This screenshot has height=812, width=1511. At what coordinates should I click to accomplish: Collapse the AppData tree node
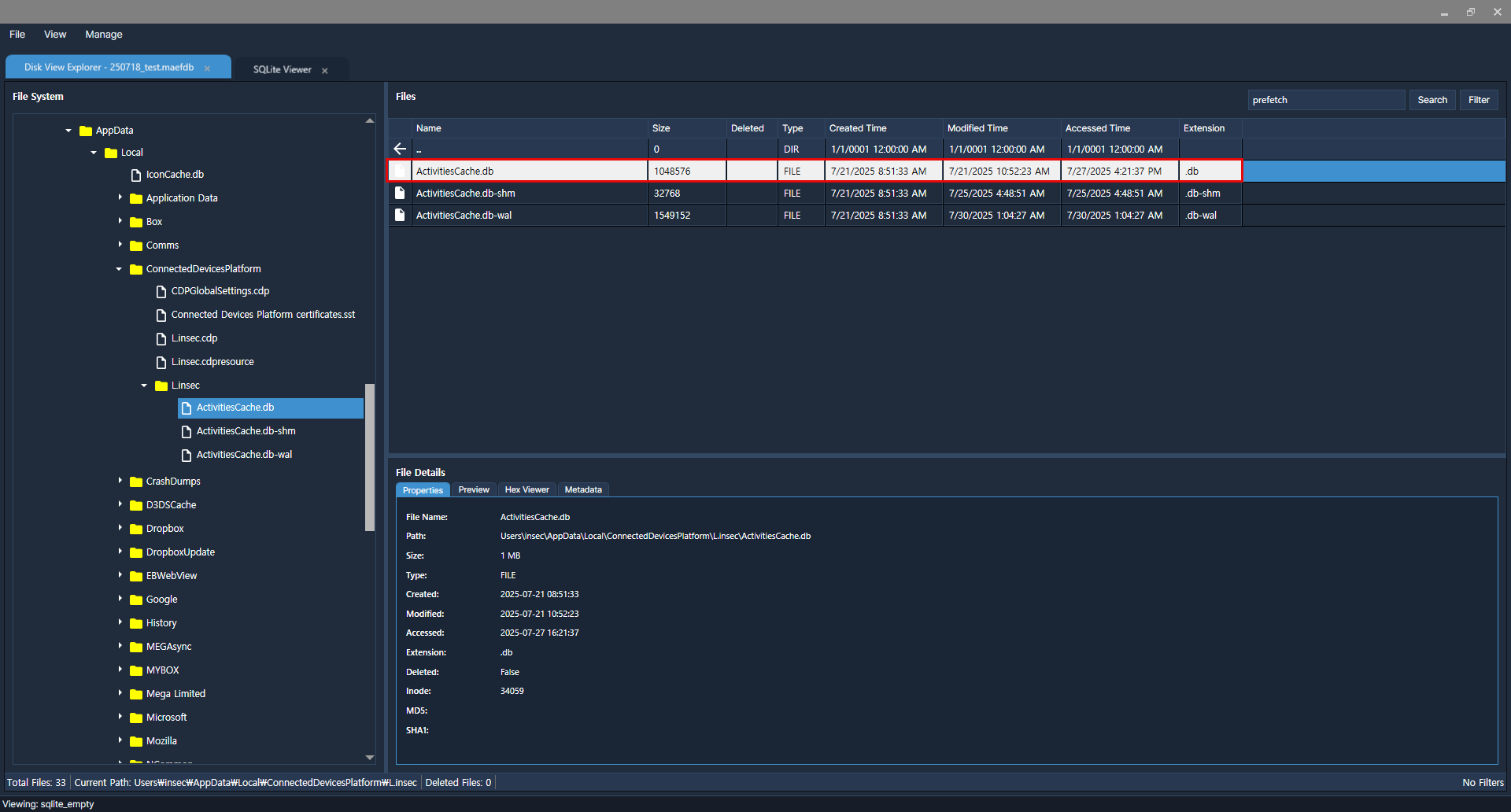68,131
